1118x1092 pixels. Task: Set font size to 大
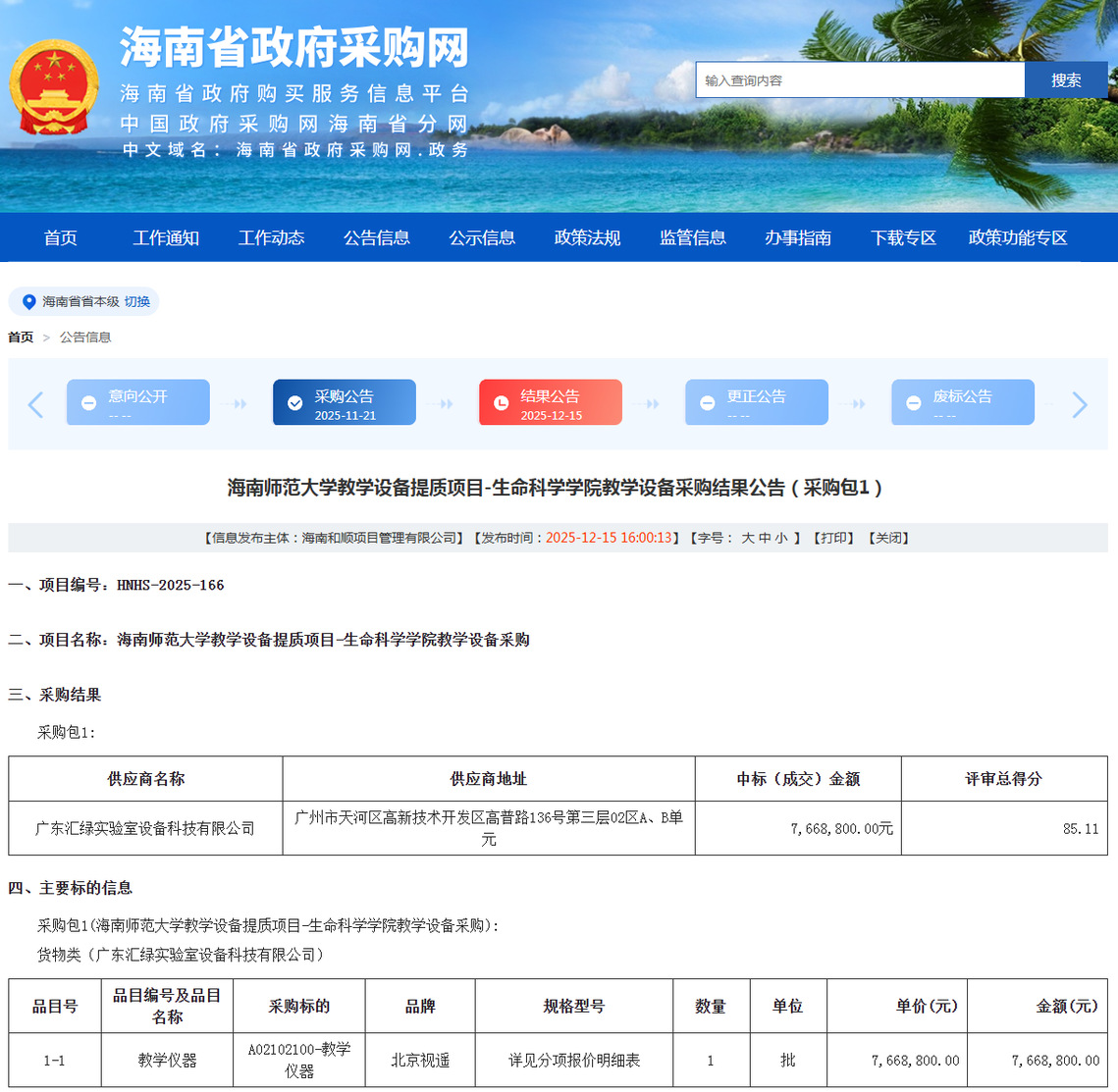point(748,538)
